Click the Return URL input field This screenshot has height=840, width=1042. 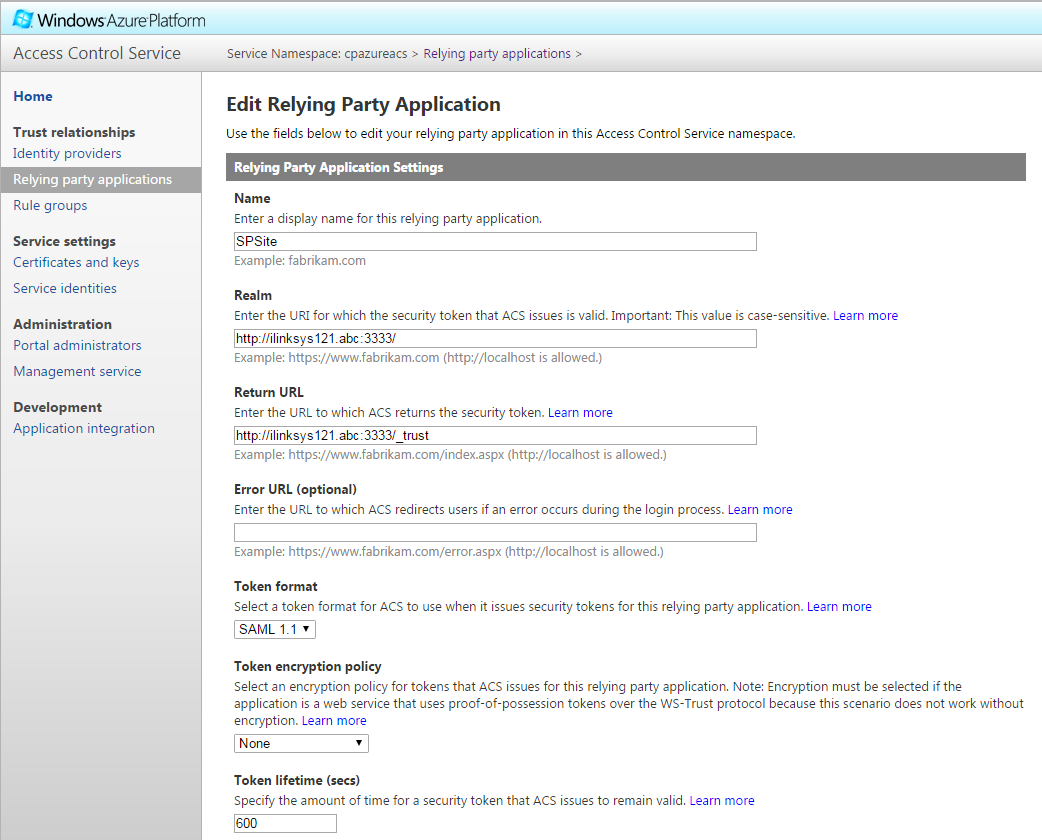click(x=495, y=435)
